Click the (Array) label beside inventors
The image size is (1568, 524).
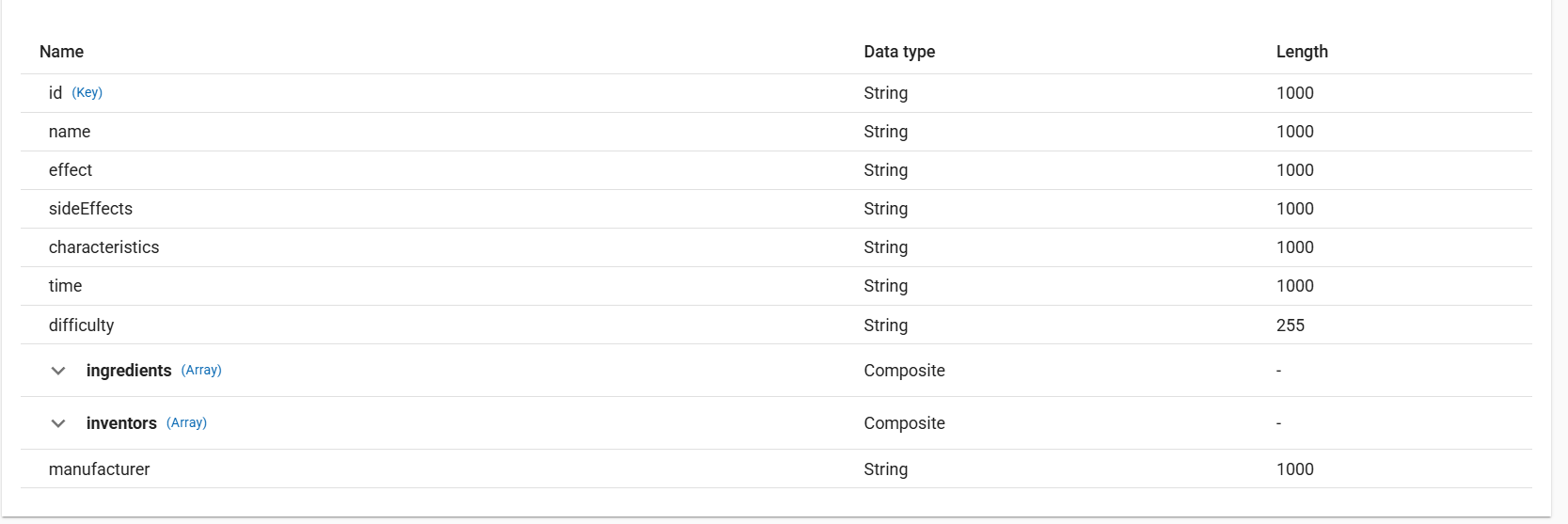pyautogui.click(x=186, y=422)
